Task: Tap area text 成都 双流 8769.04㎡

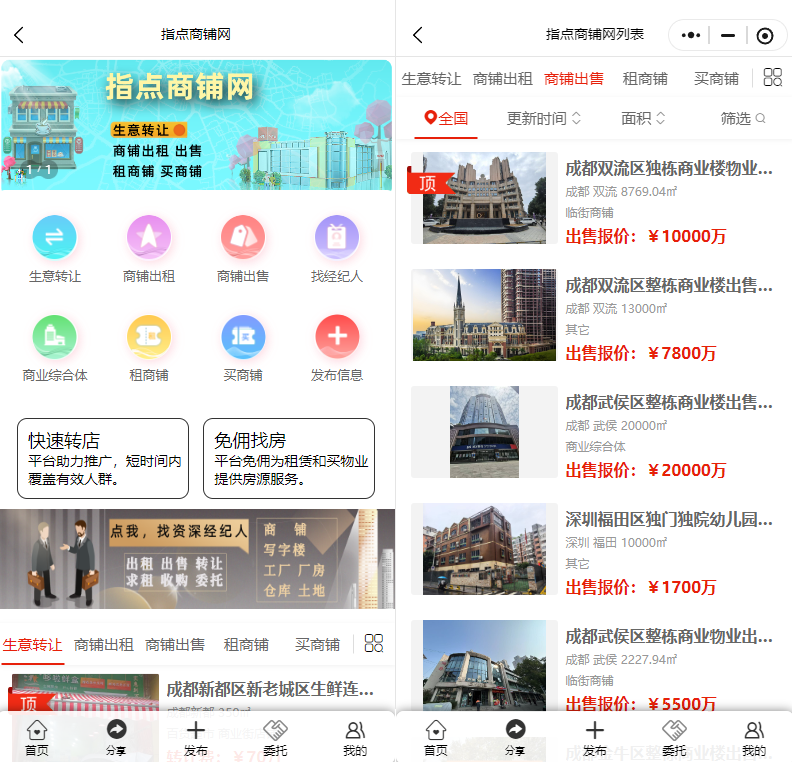Action: pyautogui.click(x=621, y=192)
